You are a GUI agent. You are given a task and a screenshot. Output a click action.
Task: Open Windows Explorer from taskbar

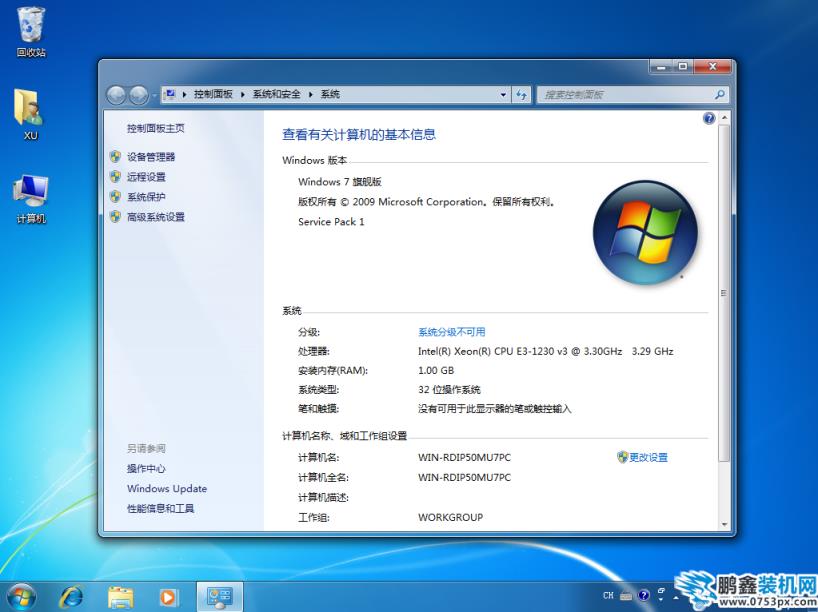[121, 597]
